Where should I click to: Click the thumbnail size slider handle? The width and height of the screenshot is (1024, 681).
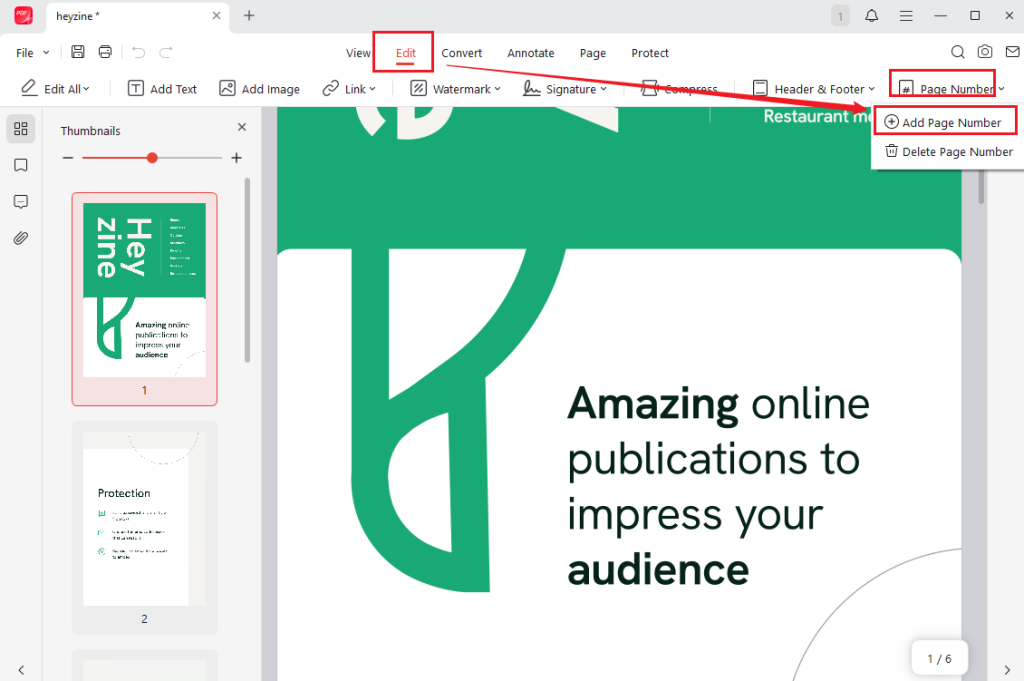coord(152,157)
